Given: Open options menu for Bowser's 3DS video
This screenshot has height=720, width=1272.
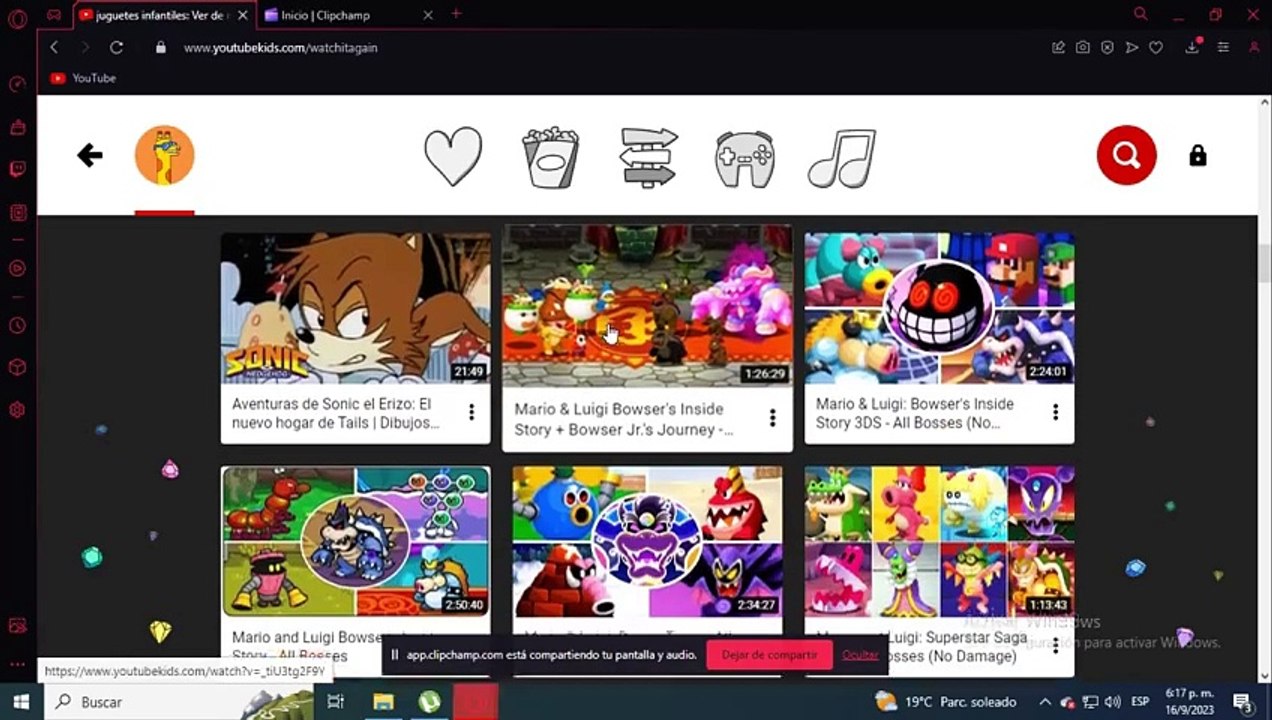Looking at the screenshot, I should point(1055,413).
